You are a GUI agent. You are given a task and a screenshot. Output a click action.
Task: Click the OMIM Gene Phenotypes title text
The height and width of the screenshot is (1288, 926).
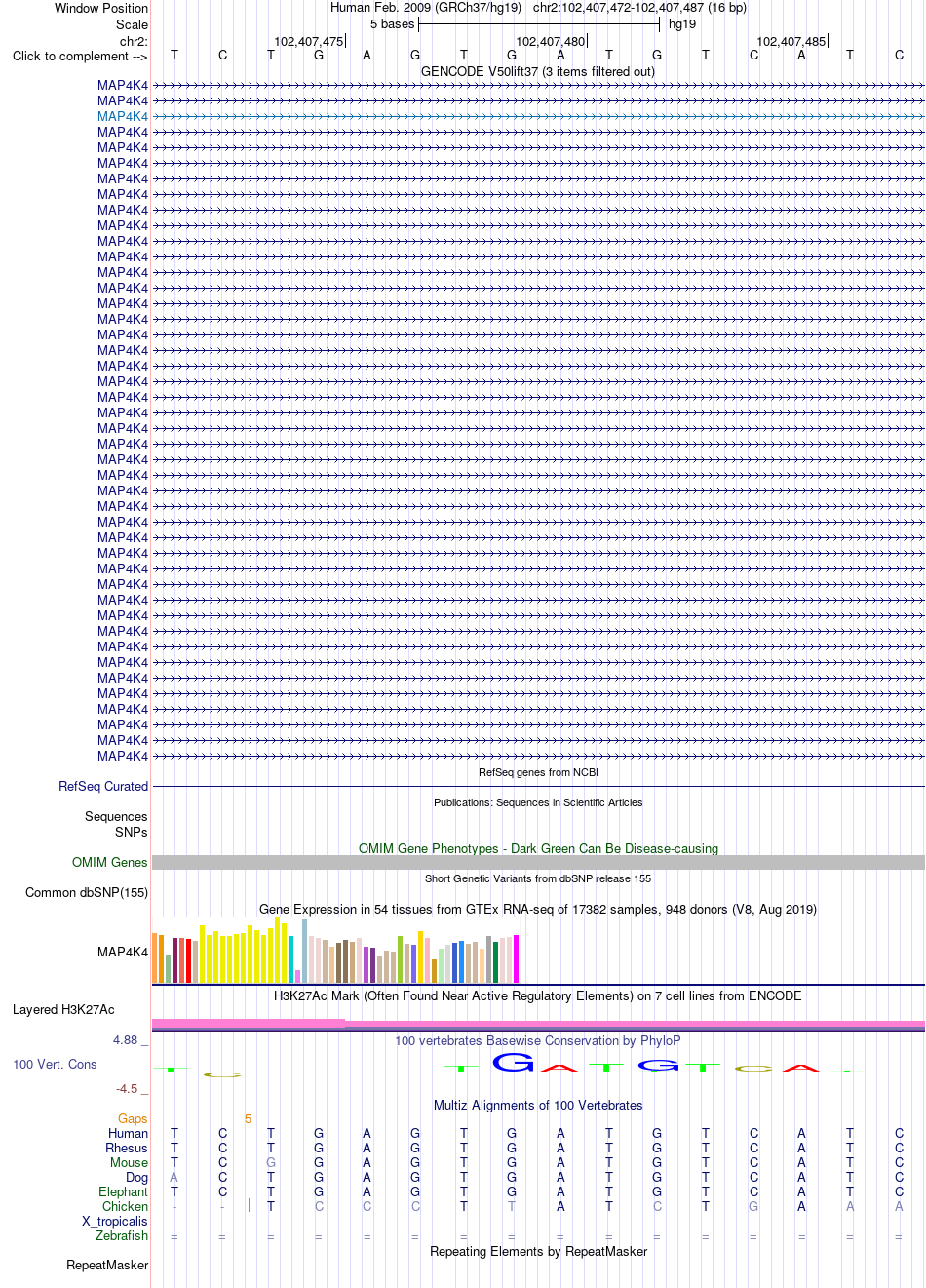click(x=538, y=848)
